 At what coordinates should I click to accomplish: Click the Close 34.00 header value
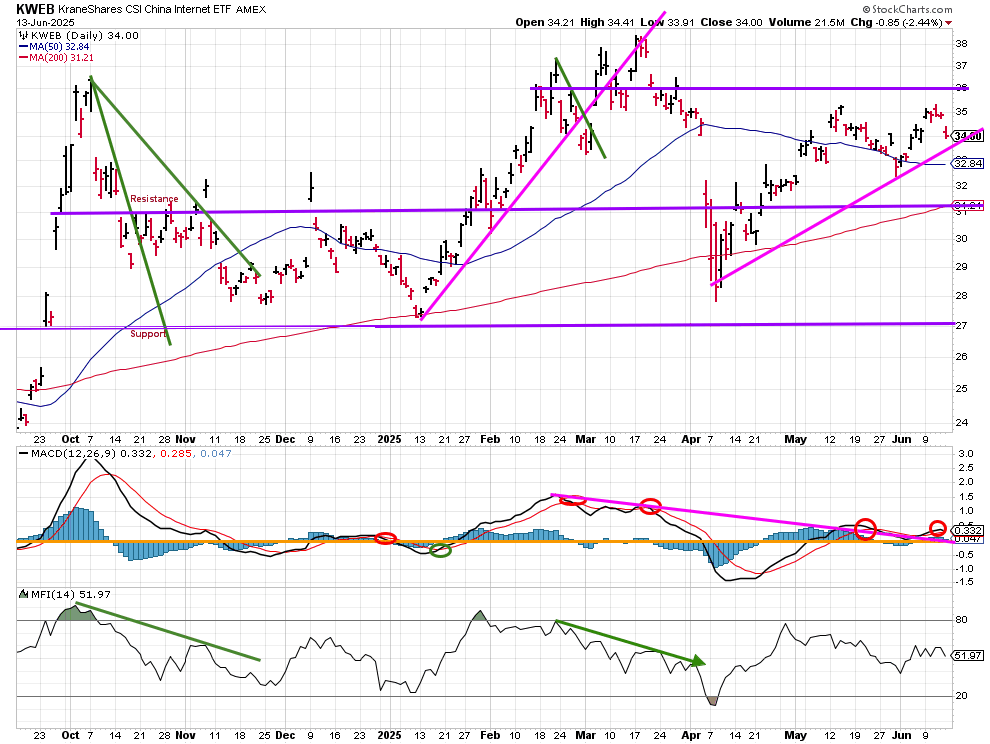[x=731, y=22]
